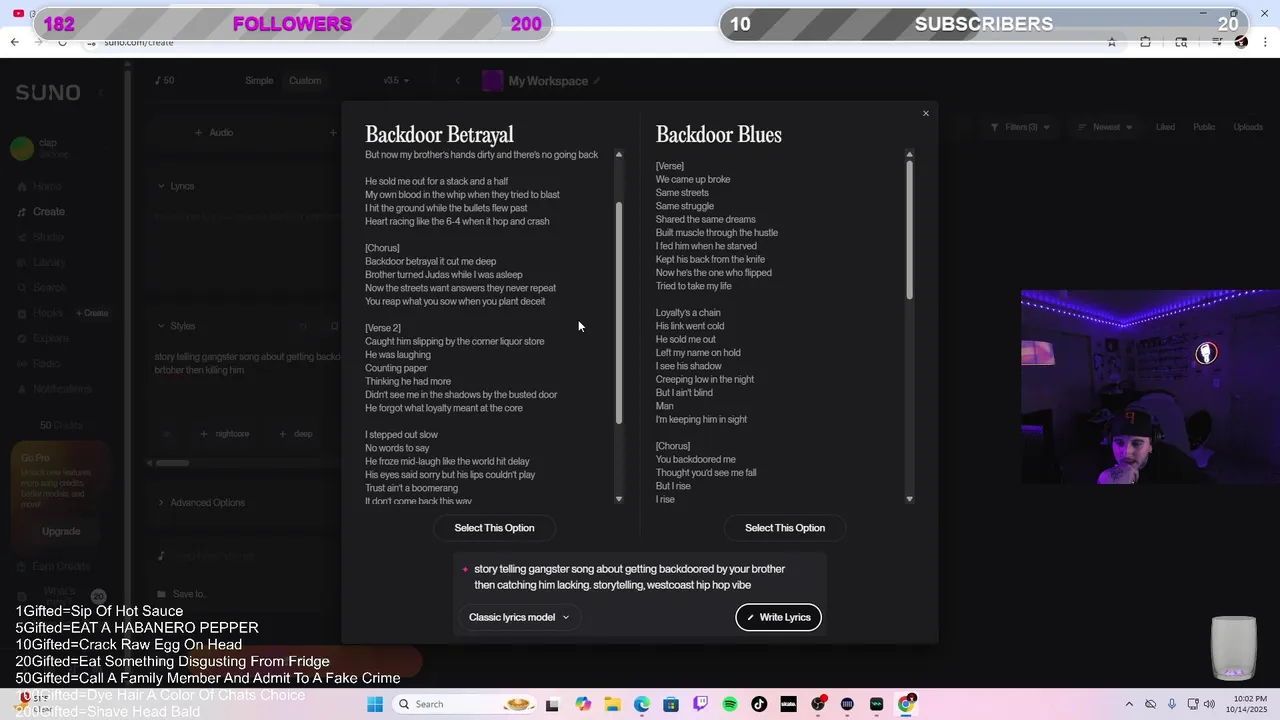
Task: Click the browser back arrow
Action: pyautogui.click(x=14, y=42)
